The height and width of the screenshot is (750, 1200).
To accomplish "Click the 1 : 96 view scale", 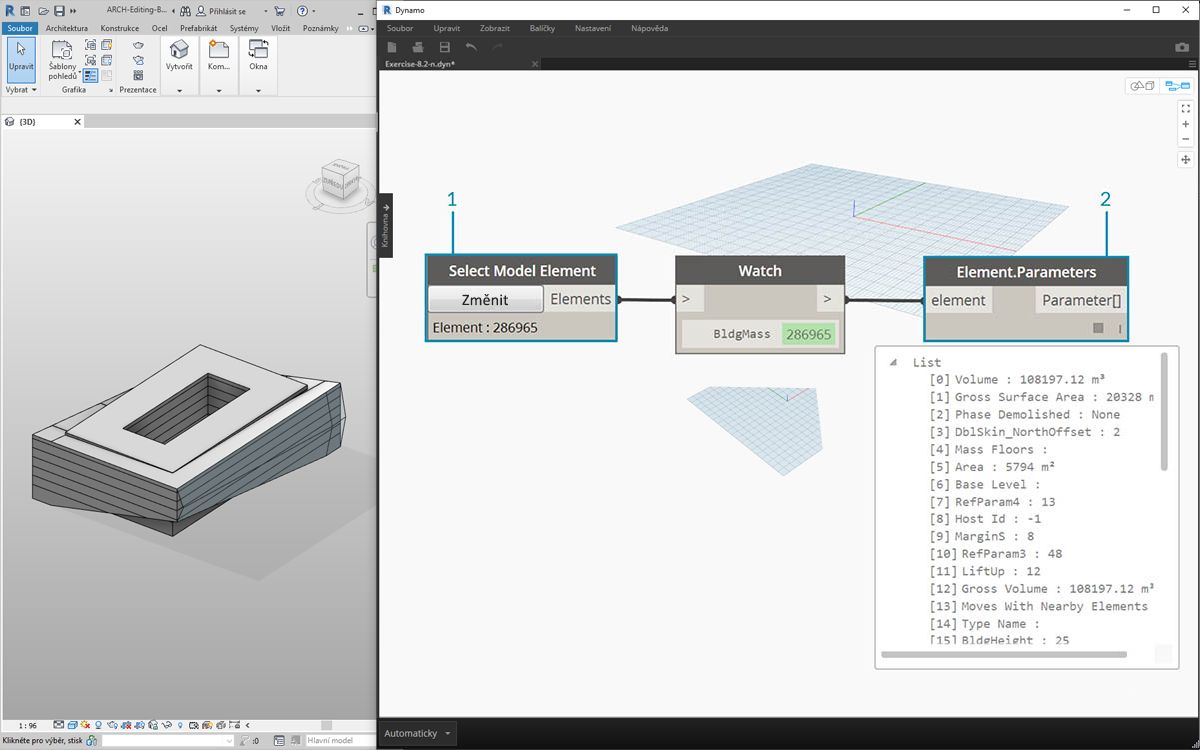I will [x=28, y=725].
